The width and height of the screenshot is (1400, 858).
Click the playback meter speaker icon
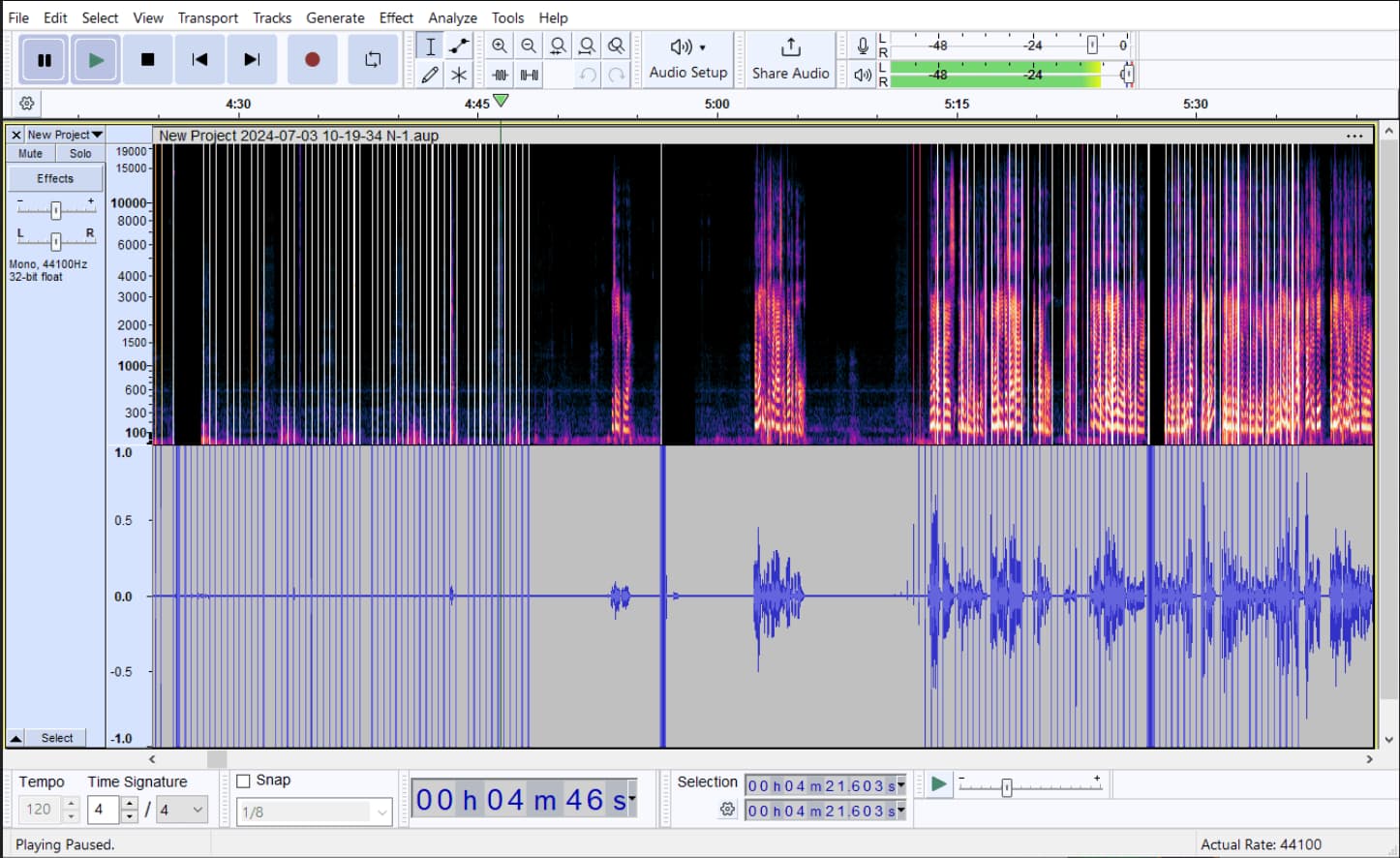(863, 75)
